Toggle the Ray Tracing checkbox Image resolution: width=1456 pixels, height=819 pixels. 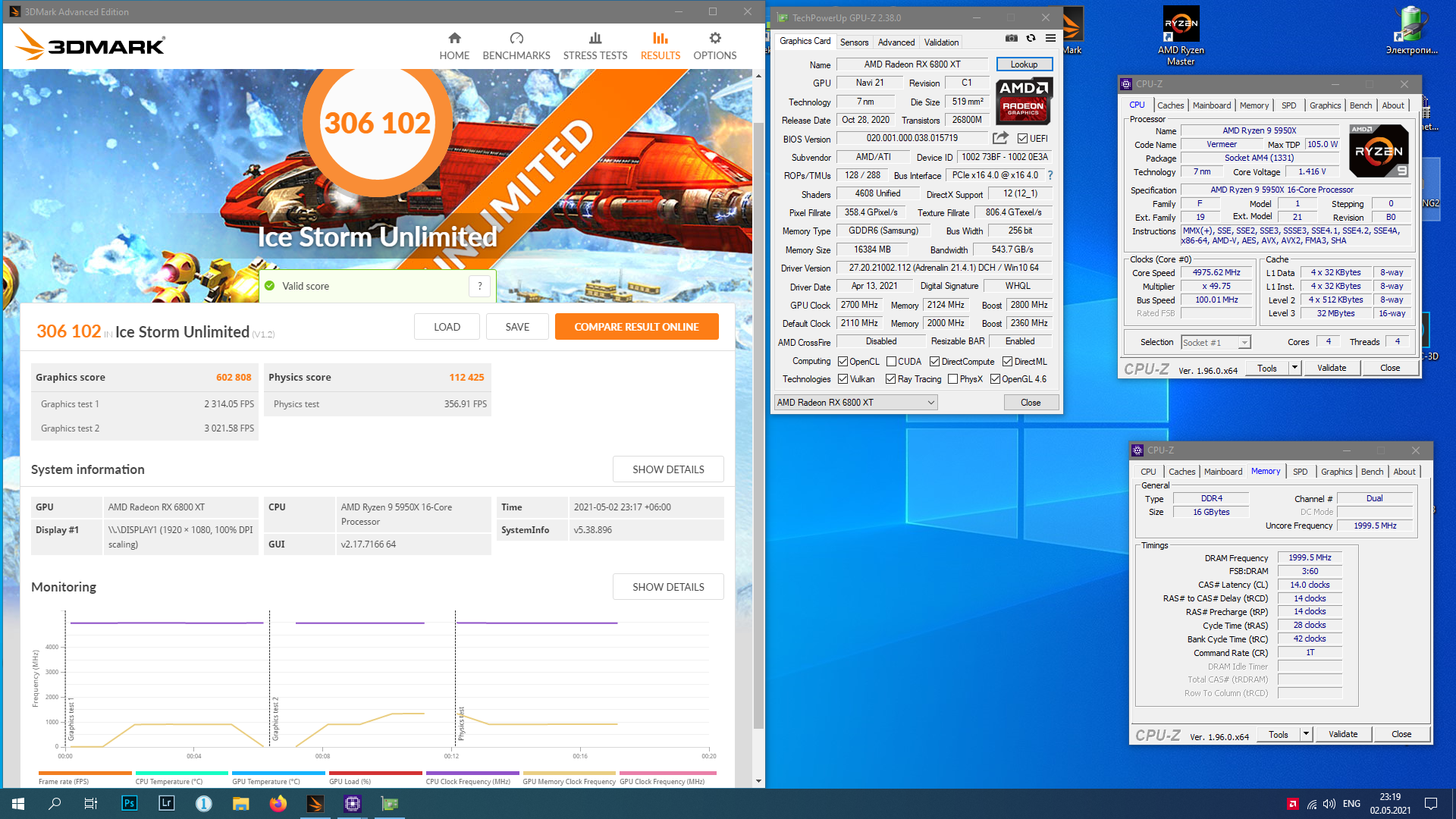[x=890, y=379]
